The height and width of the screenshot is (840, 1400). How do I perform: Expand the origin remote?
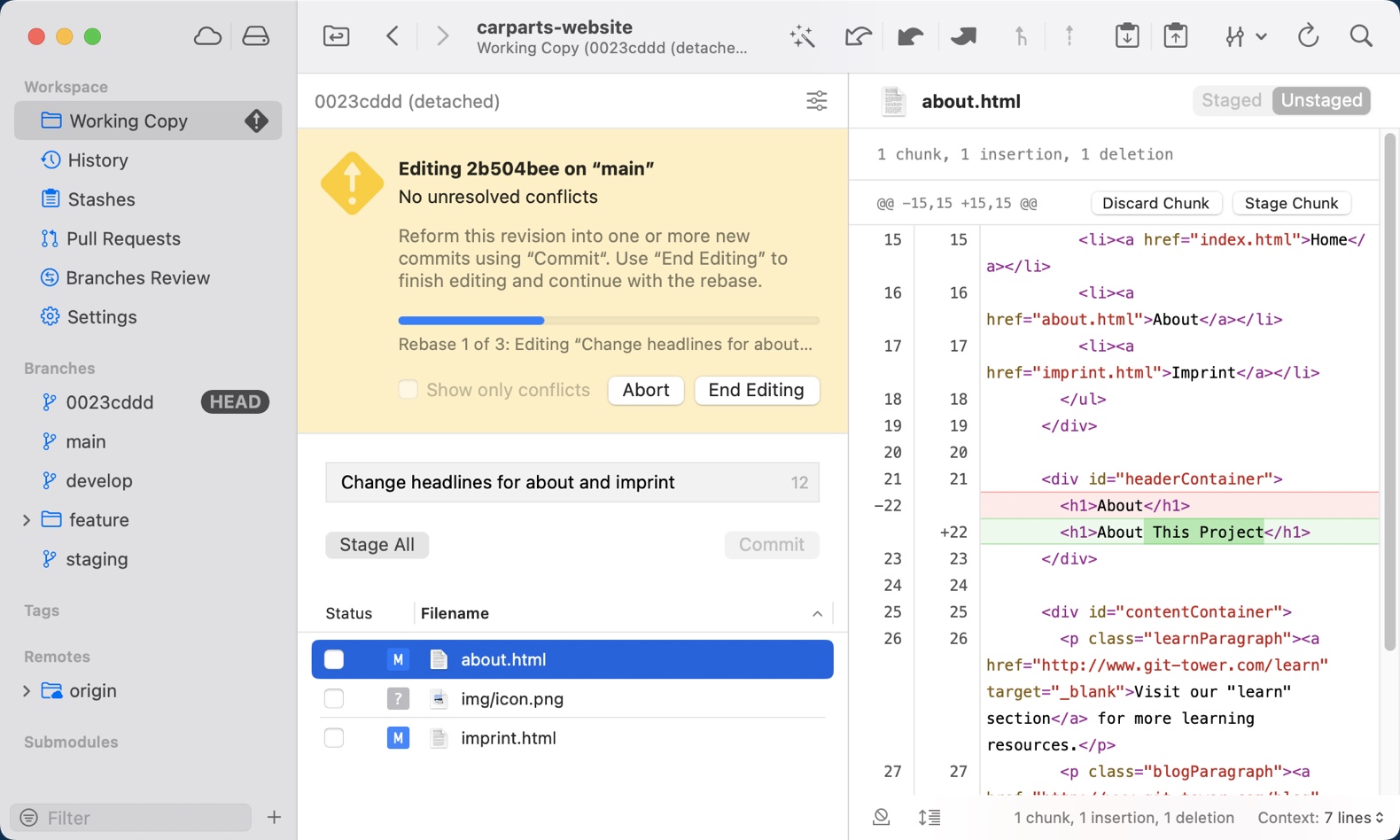click(27, 691)
